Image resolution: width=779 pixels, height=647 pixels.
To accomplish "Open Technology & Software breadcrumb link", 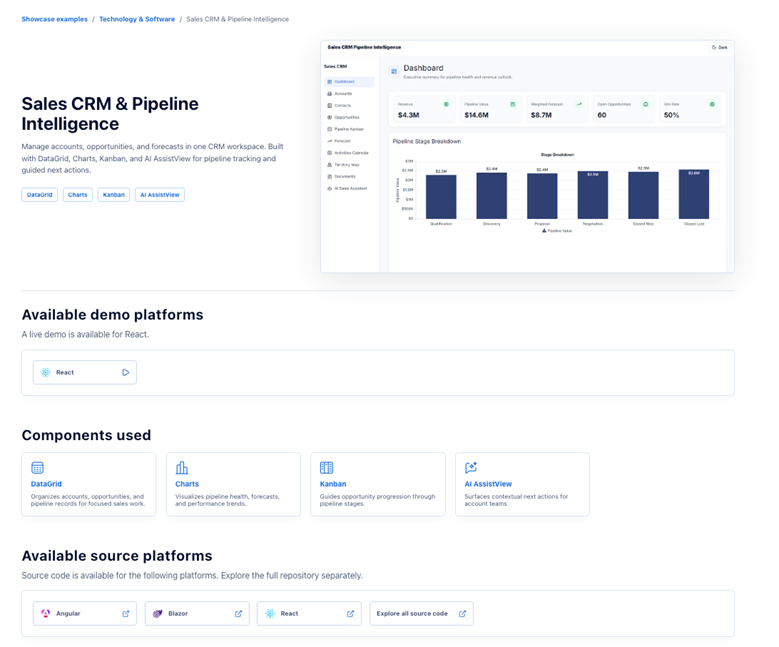I will [x=137, y=19].
